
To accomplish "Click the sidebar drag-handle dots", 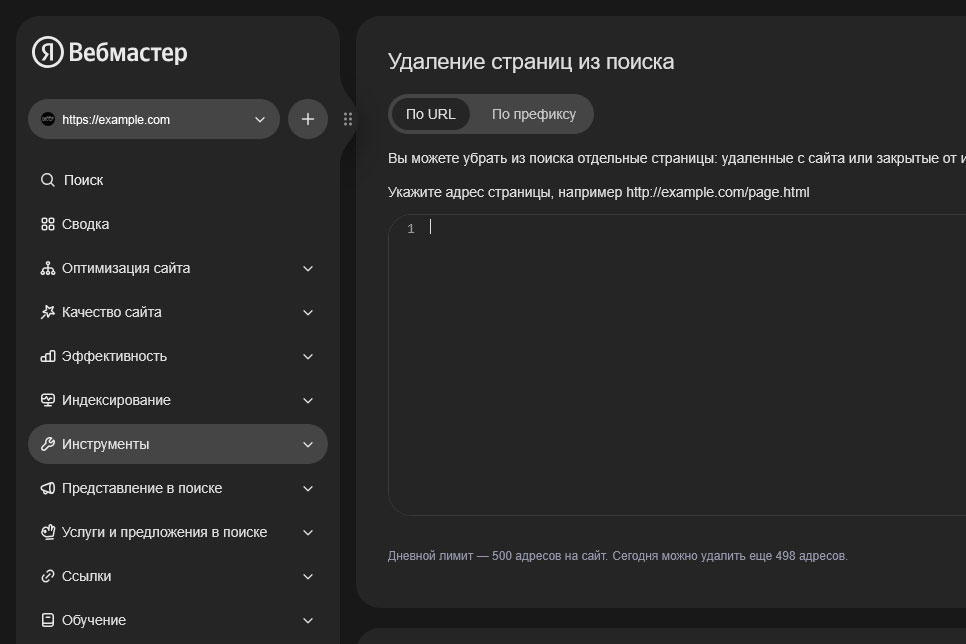I will point(348,118).
